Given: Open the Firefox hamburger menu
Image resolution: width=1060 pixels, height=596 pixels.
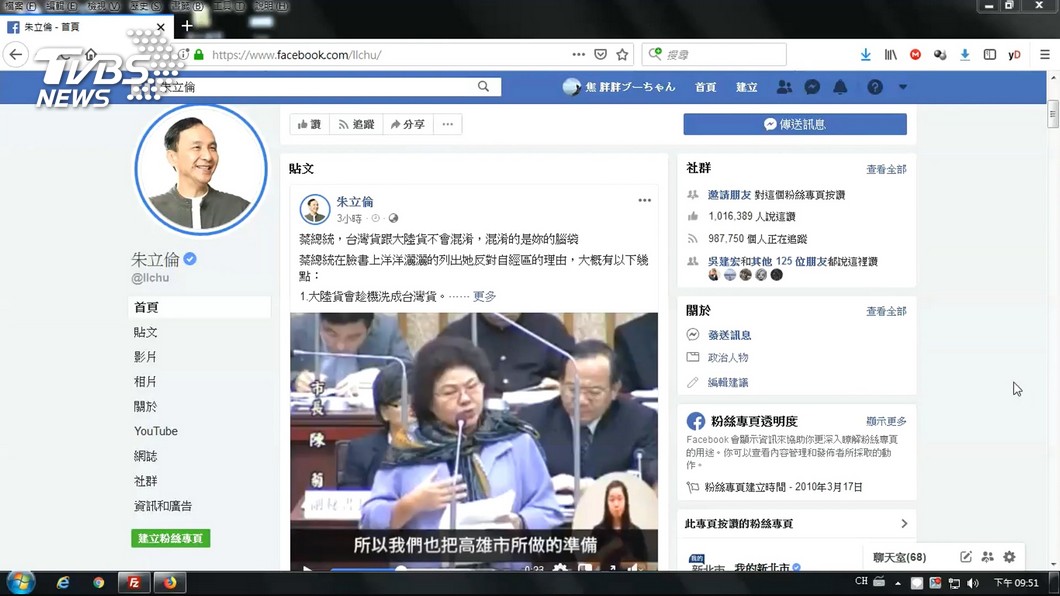Looking at the screenshot, I should point(1044,55).
